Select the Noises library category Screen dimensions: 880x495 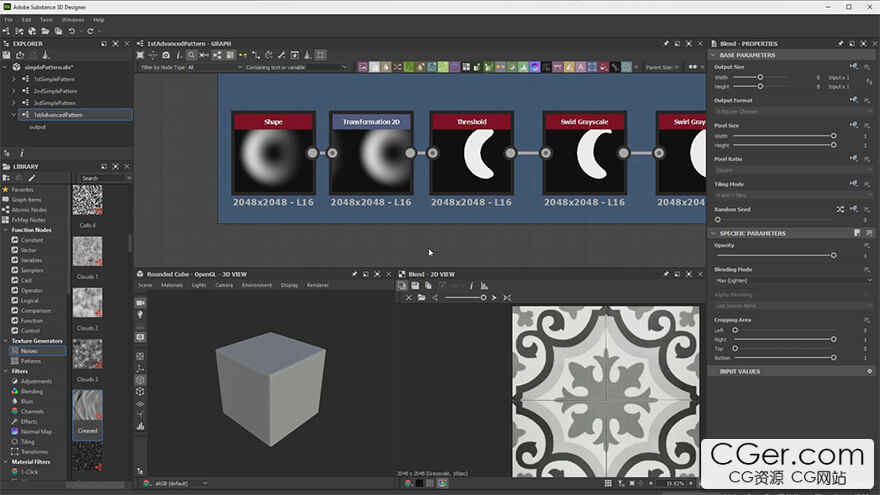pos(37,351)
